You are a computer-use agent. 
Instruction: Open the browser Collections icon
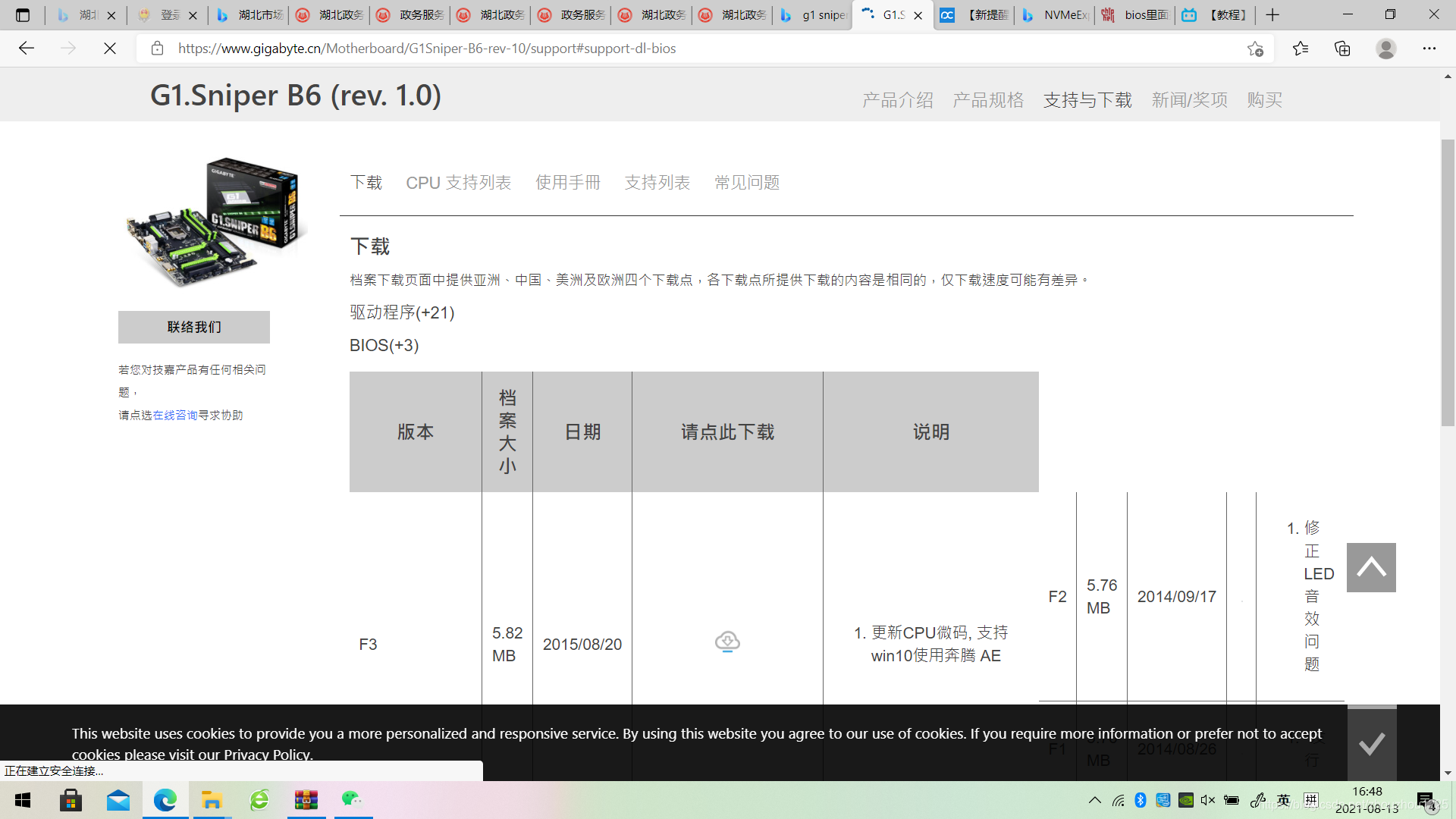pyautogui.click(x=1342, y=49)
